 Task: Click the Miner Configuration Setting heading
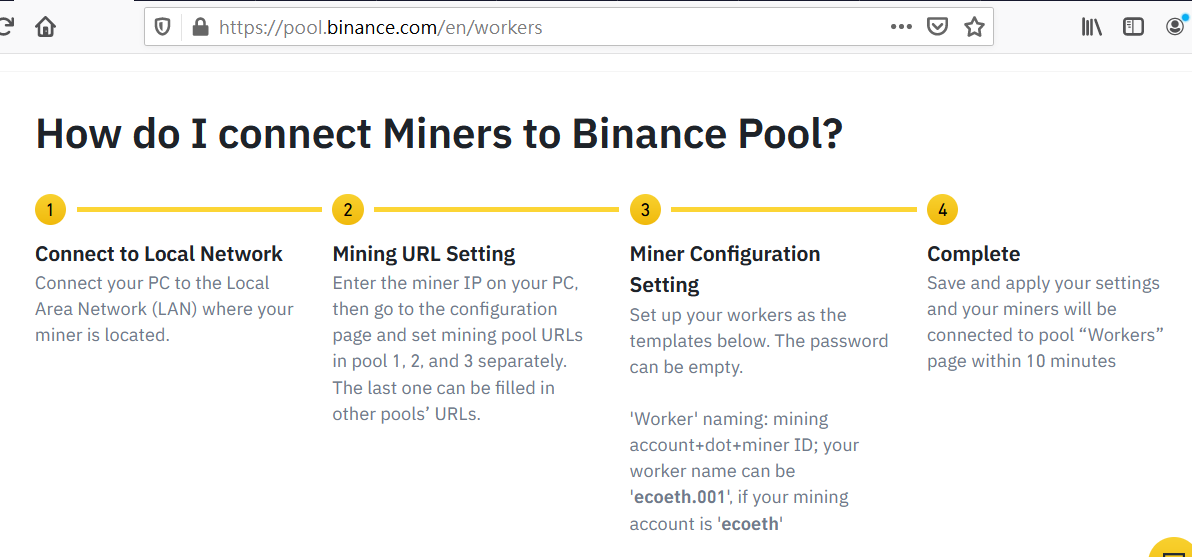725,269
